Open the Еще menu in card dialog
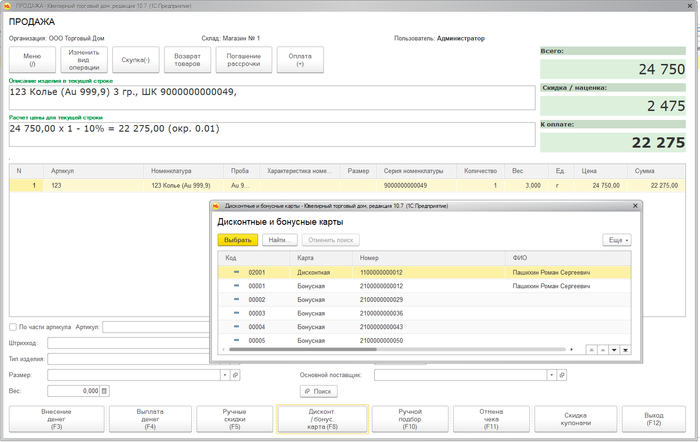Image resolution: width=700 pixels, height=442 pixels. click(619, 240)
